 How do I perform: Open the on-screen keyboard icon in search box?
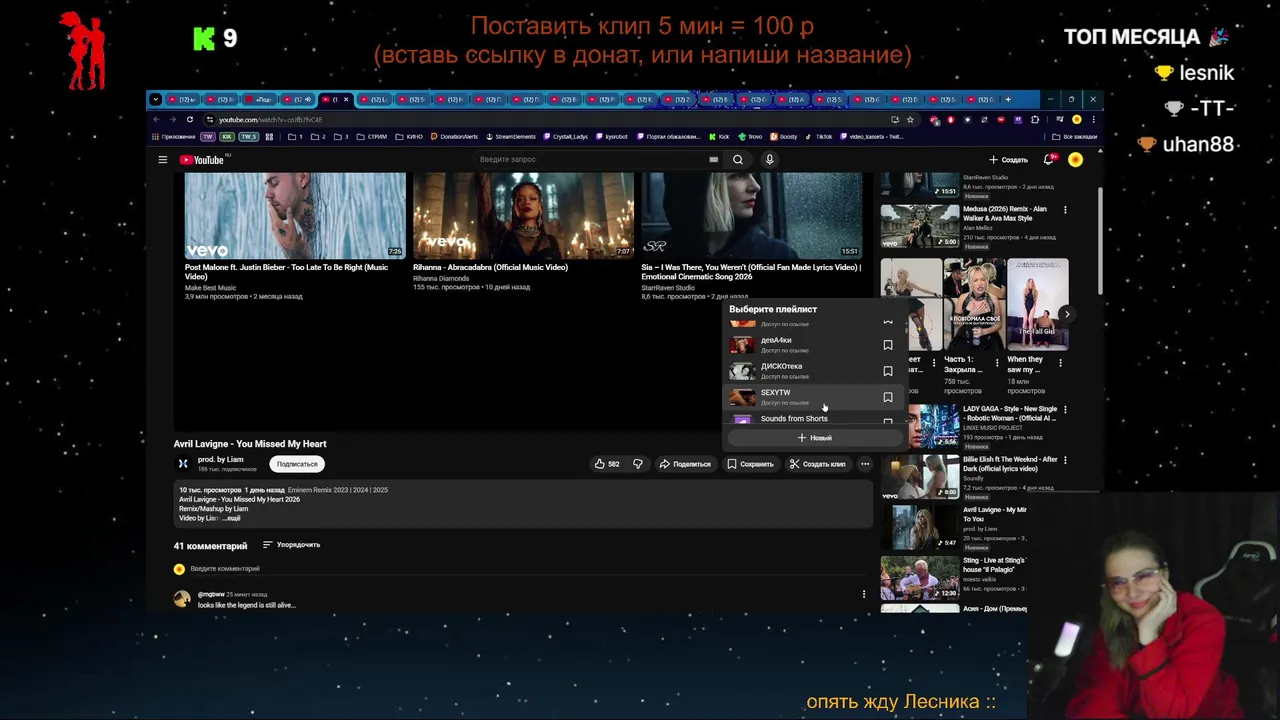[713, 160]
